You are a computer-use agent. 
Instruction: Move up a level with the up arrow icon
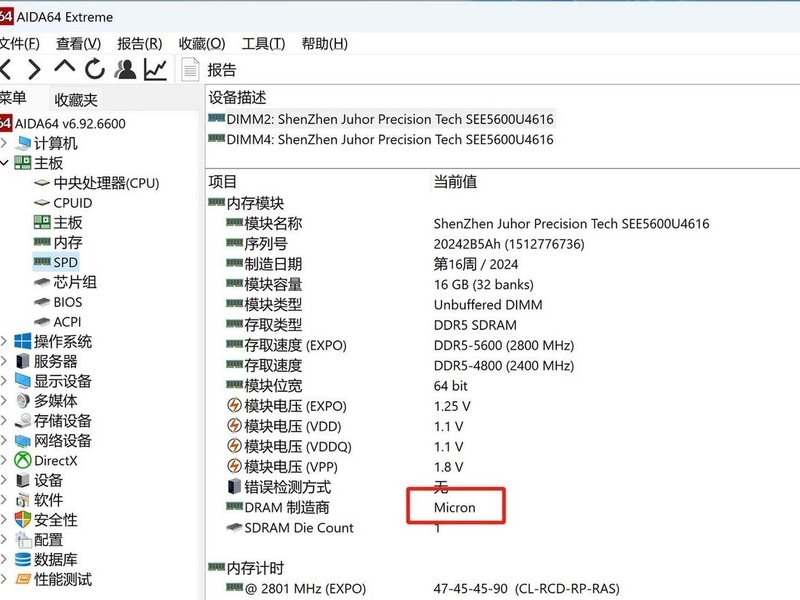click(65, 68)
